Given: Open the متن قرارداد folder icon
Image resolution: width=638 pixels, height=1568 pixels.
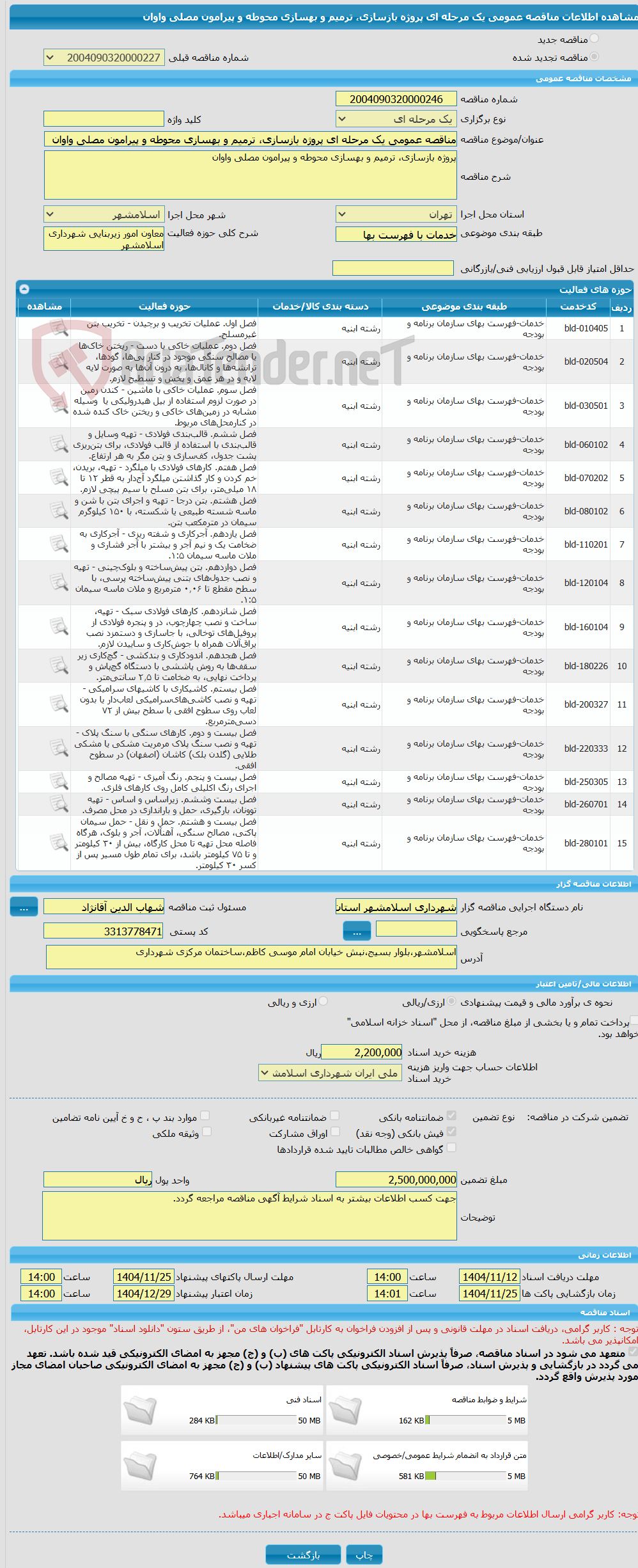Looking at the screenshot, I should [345, 1466].
